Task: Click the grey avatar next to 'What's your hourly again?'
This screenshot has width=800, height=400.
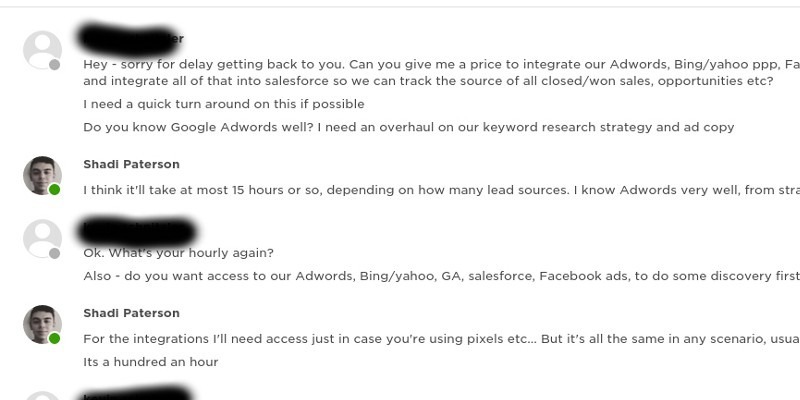Action: 42,238
